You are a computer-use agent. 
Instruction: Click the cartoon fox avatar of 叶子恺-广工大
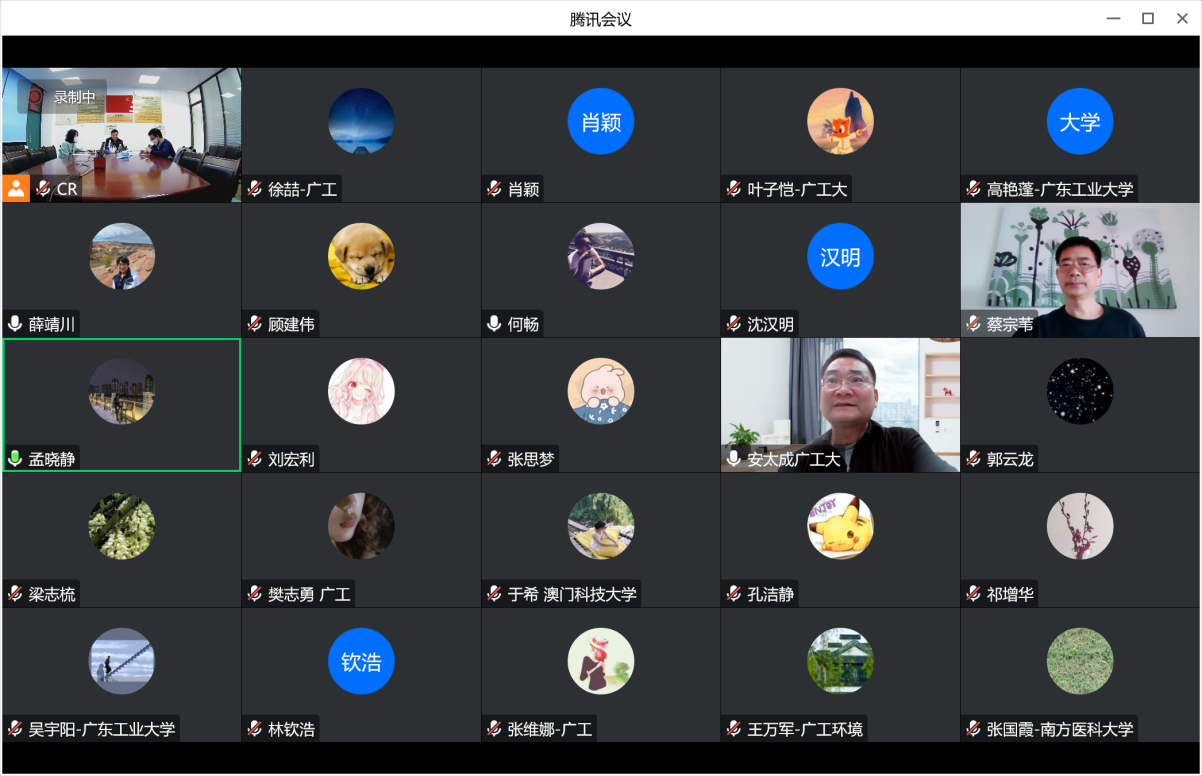(840, 121)
